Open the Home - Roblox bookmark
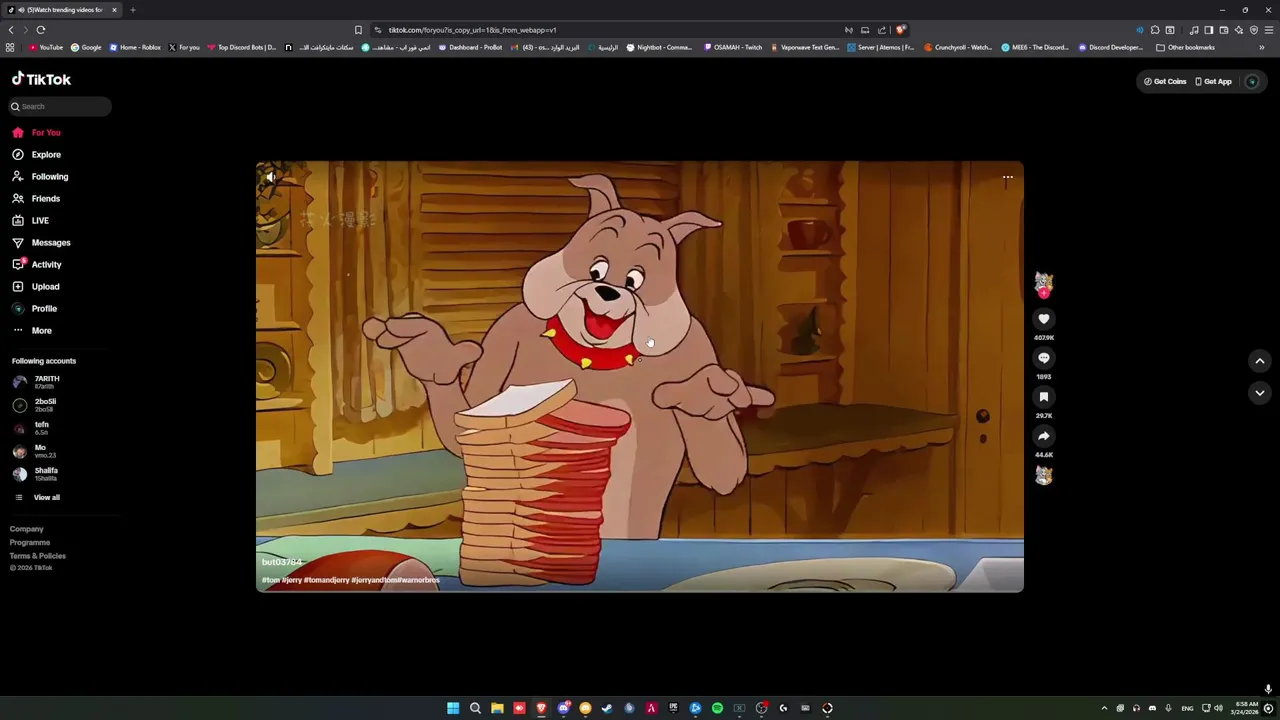The image size is (1280, 720). [135, 47]
